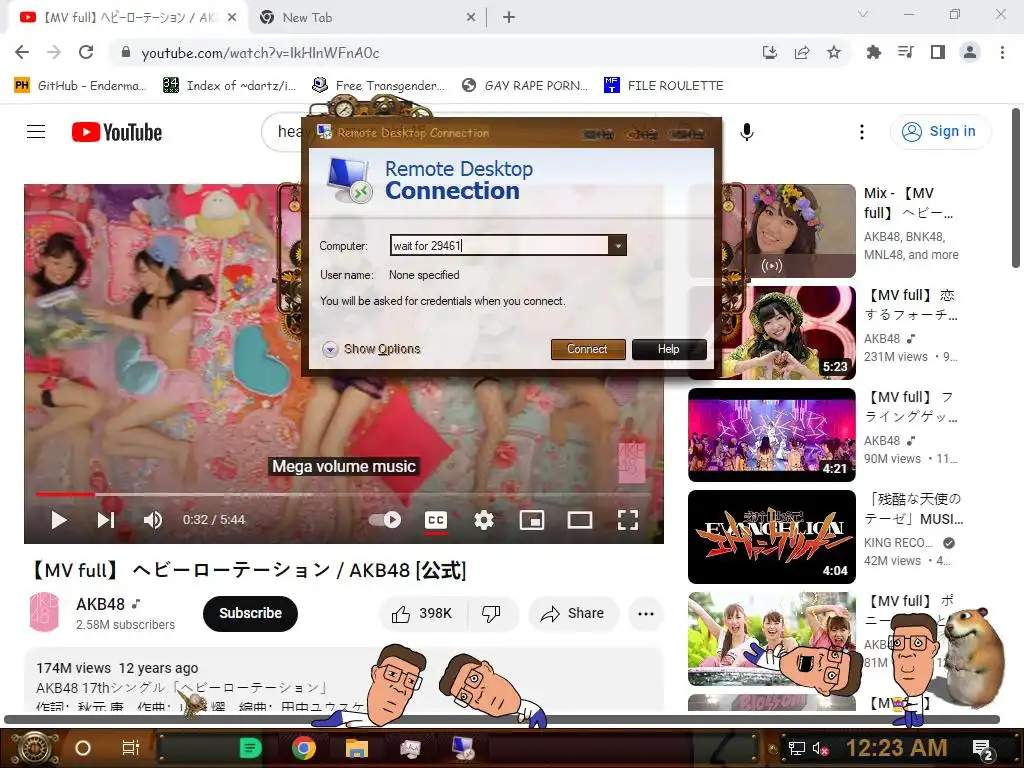Share the AKB48 video
1024x768 pixels.
[x=573, y=613]
